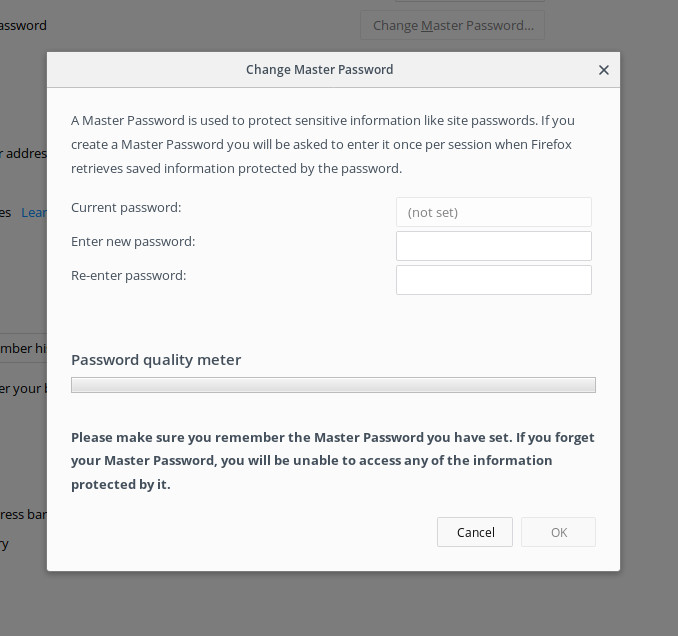Click the partially visible 'r addres' text
678x636 pixels.
coord(23,154)
